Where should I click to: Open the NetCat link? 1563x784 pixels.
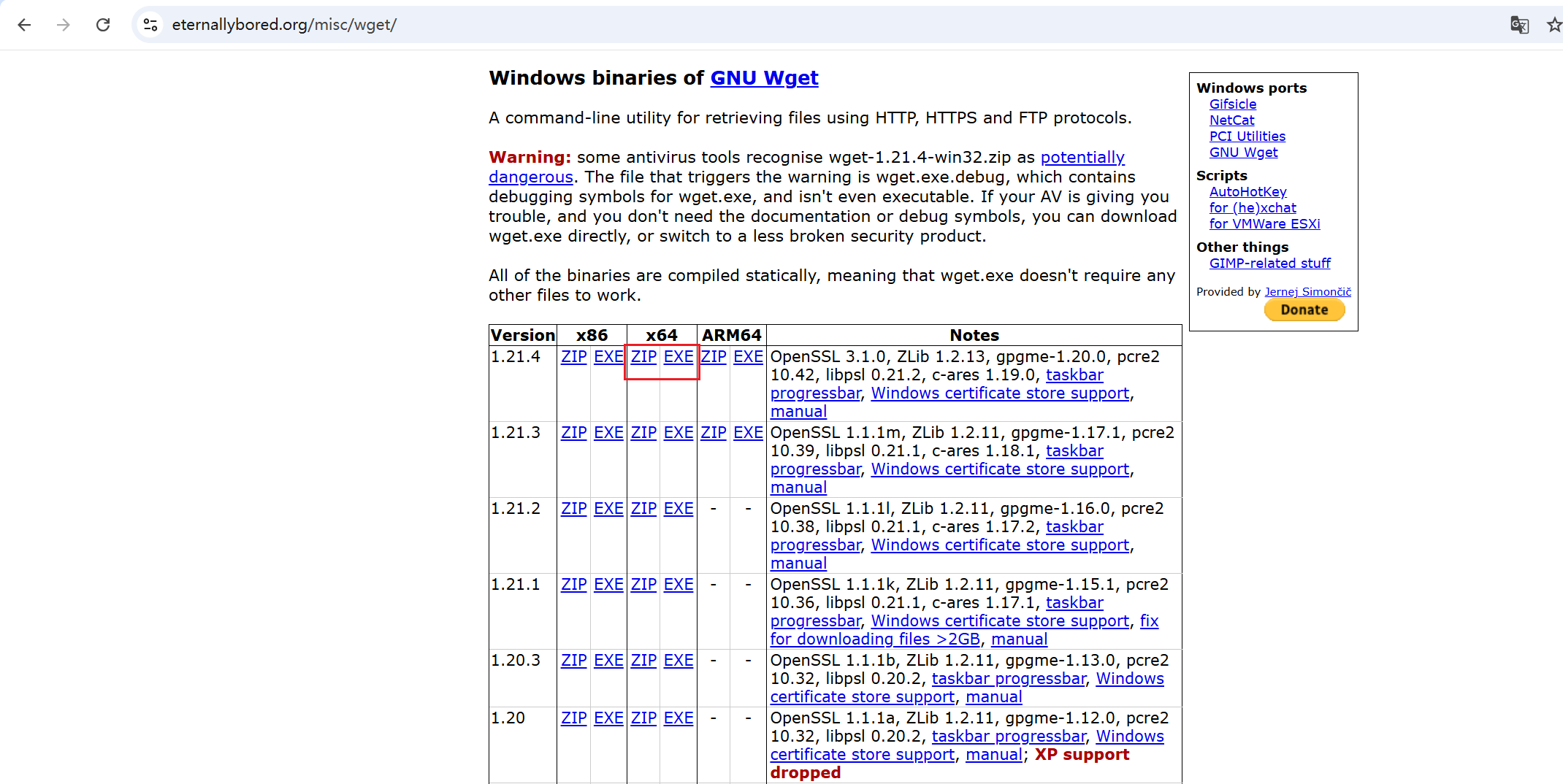click(1231, 120)
